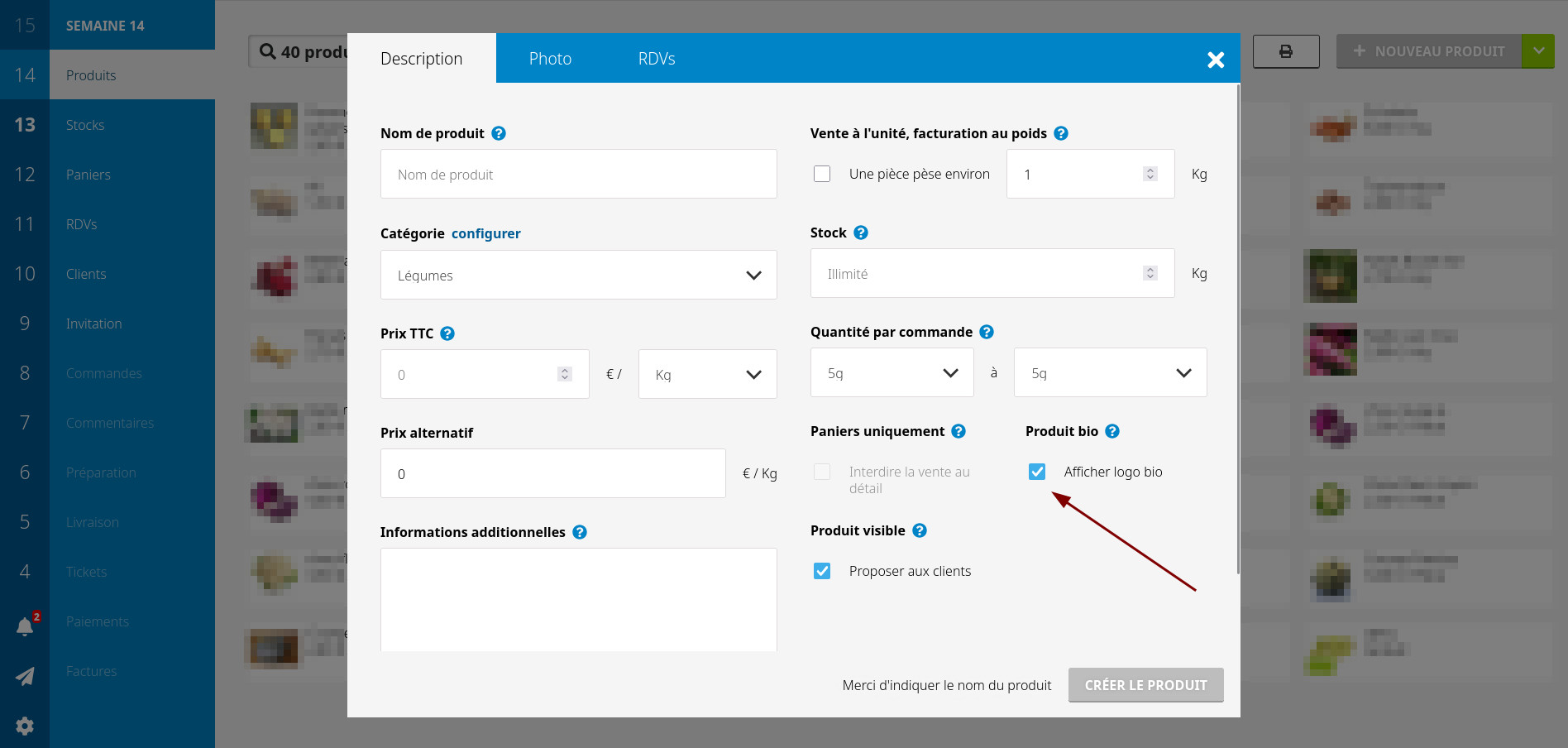Click the configurer link next to Catégorie
The height and width of the screenshot is (748, 1568).
point(486,233)
